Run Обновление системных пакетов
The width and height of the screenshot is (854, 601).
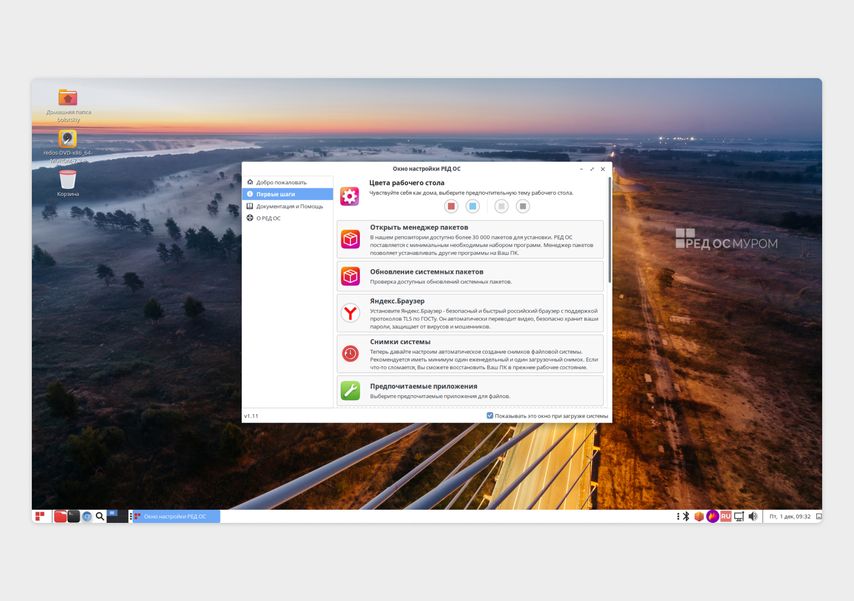click(x=471, y=276)
